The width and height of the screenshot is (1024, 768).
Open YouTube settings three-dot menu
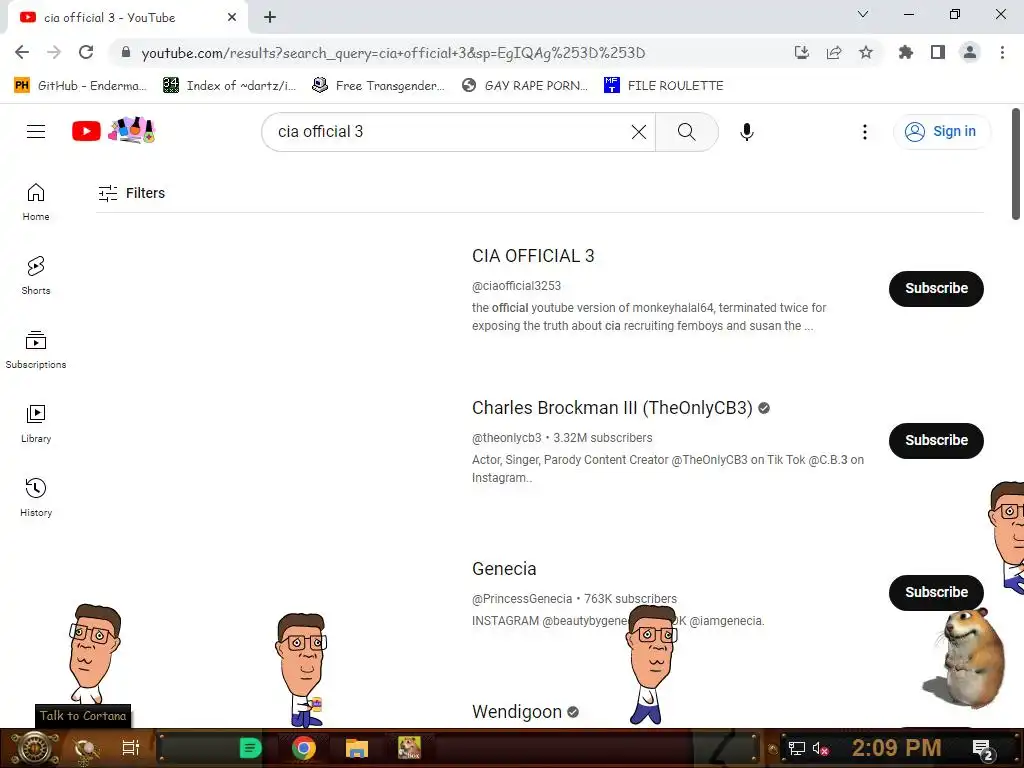pyautogui.click(x=865, y=132)
